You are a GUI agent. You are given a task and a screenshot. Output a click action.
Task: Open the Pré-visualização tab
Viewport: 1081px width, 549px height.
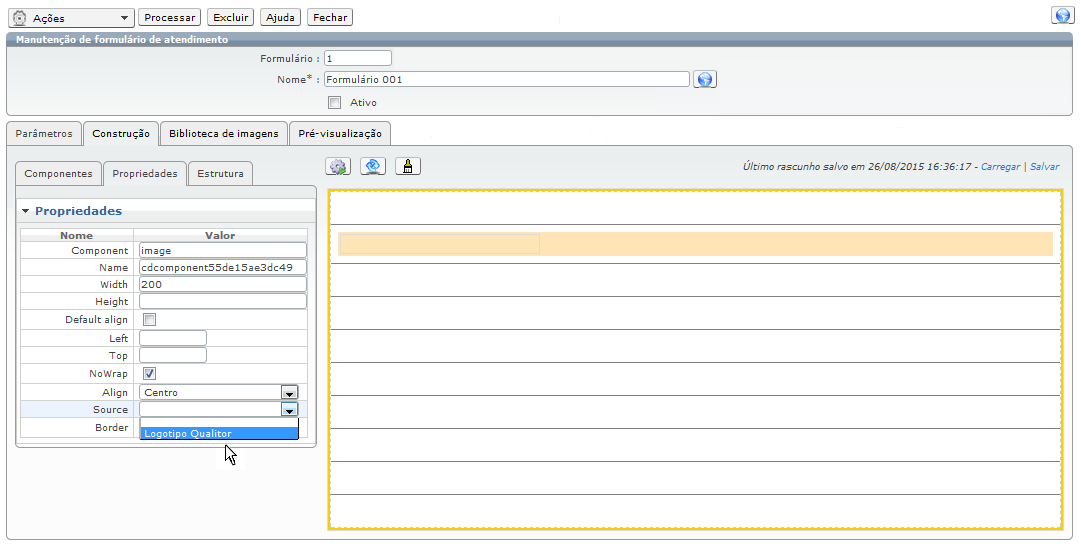click(x=340, y=134)
